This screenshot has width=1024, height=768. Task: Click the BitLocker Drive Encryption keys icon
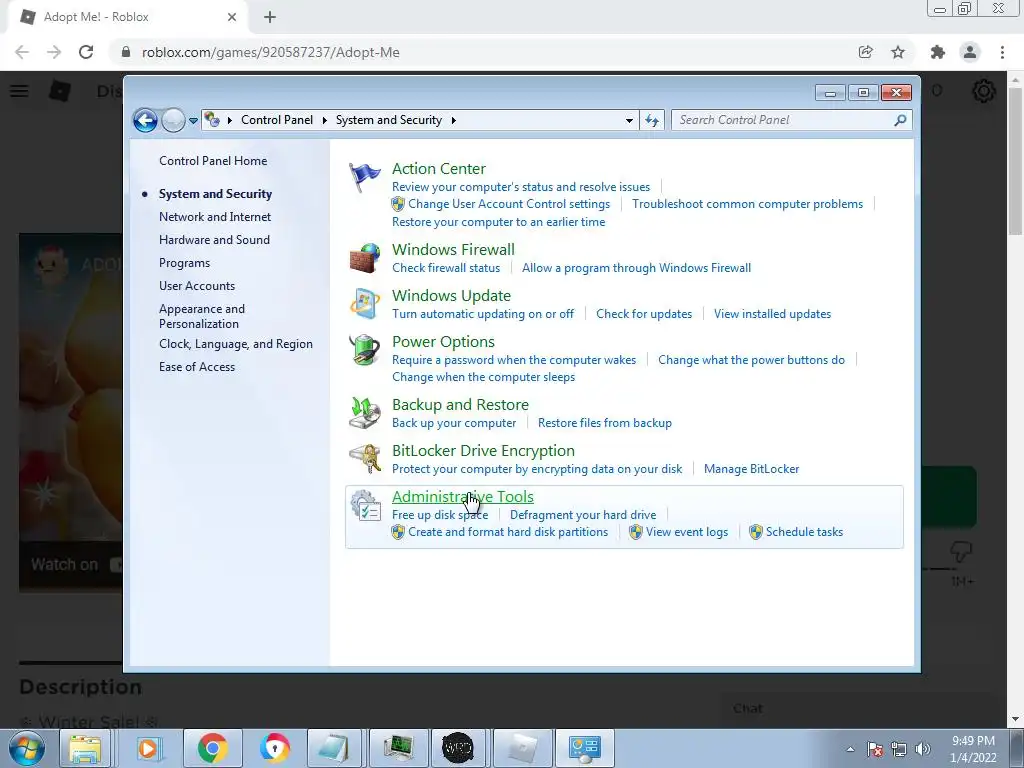point(364,458)
